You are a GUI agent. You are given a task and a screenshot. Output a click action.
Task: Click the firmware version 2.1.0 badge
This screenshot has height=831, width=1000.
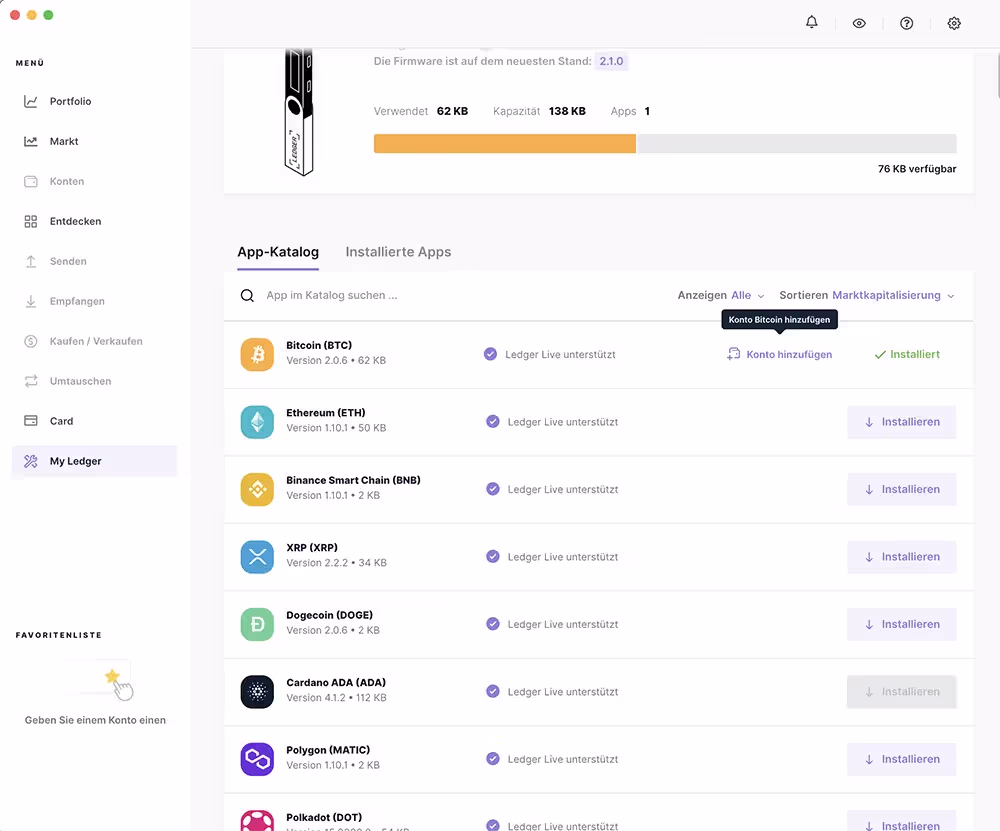pyautogui.click(x=611, y=61)
